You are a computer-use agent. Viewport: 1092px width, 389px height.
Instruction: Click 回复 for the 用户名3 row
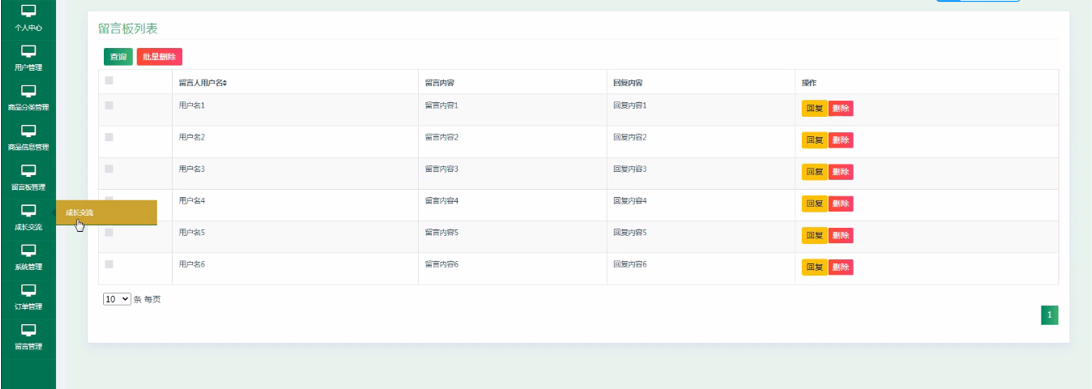point(815,172)
